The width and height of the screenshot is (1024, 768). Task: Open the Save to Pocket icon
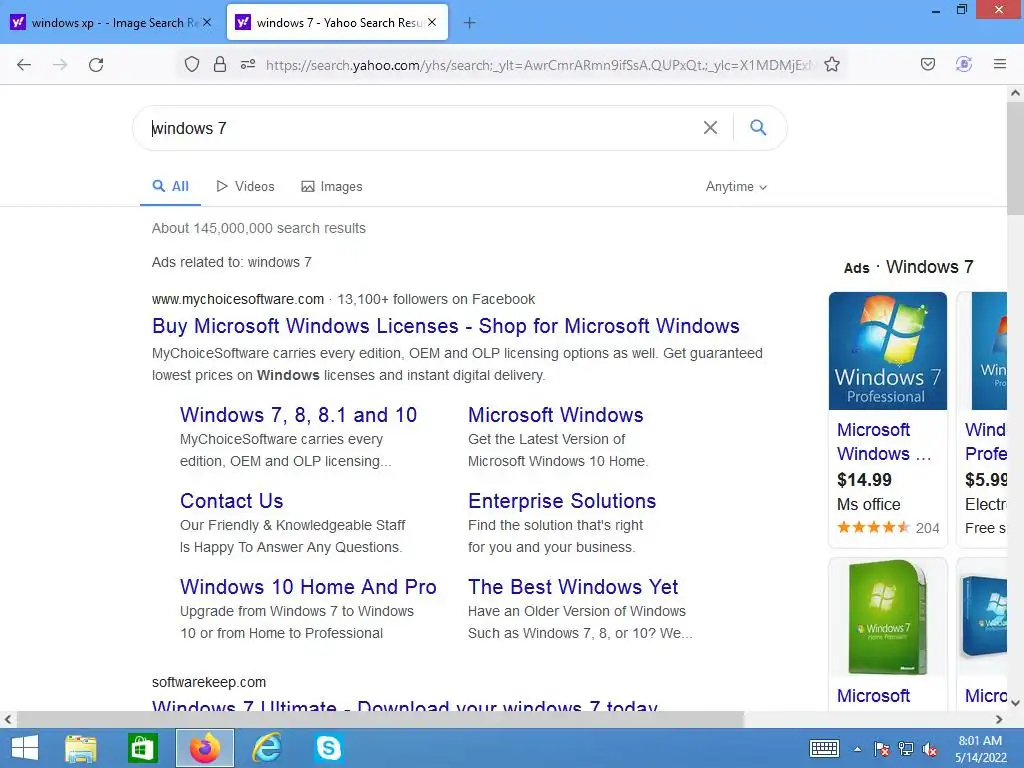click(x=927, y=64)
